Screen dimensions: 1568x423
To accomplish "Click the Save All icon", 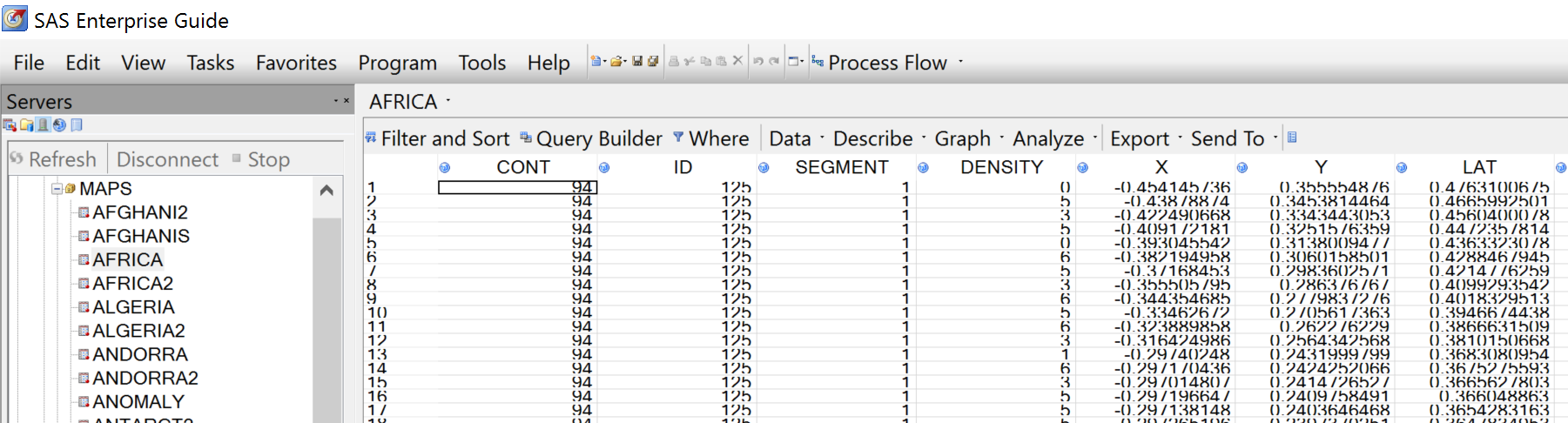I will pyautogui.click(x=652, y=62).
